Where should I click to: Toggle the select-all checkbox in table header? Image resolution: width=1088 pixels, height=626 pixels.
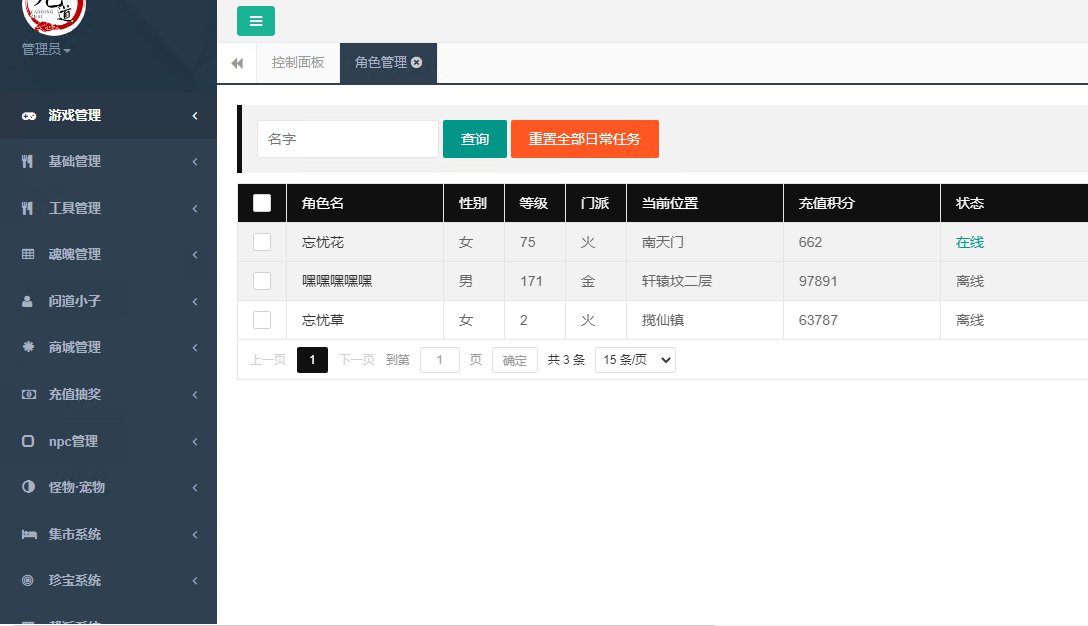[x=262, y=203]
